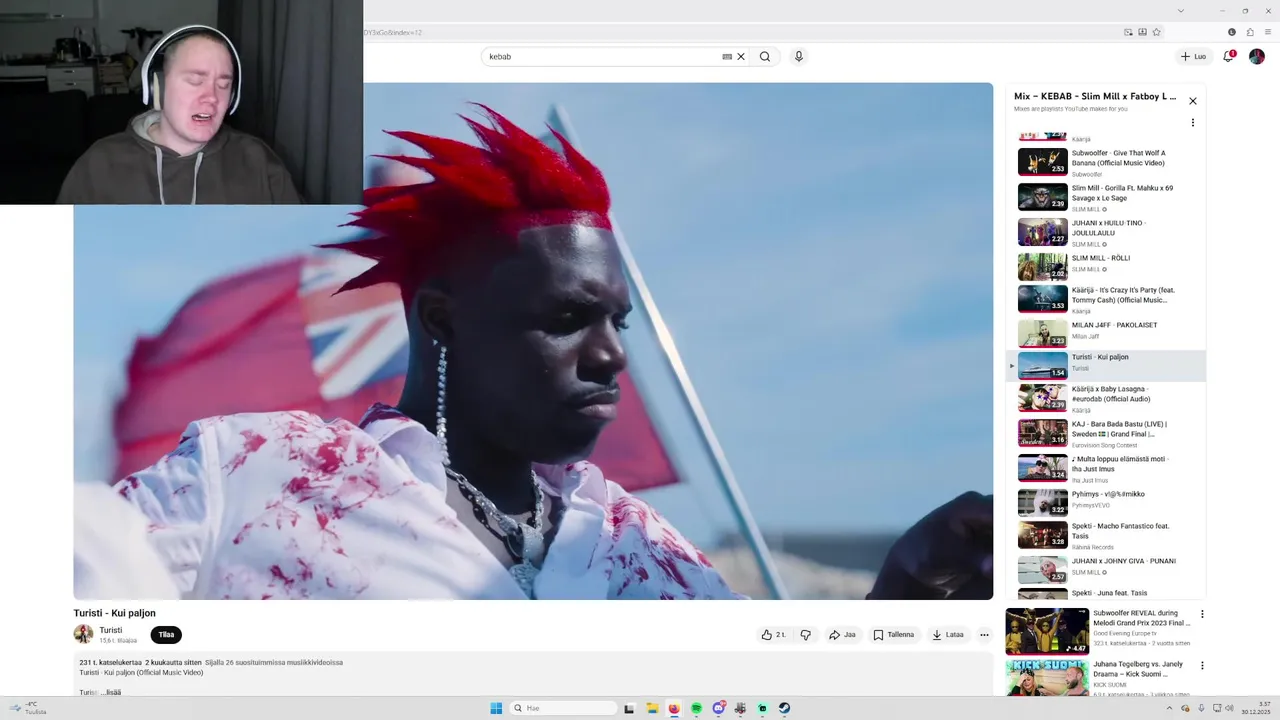Open thumbnail of KAJ Bara Bada Bastu
1280x720 pixels.
point(1043,433)
